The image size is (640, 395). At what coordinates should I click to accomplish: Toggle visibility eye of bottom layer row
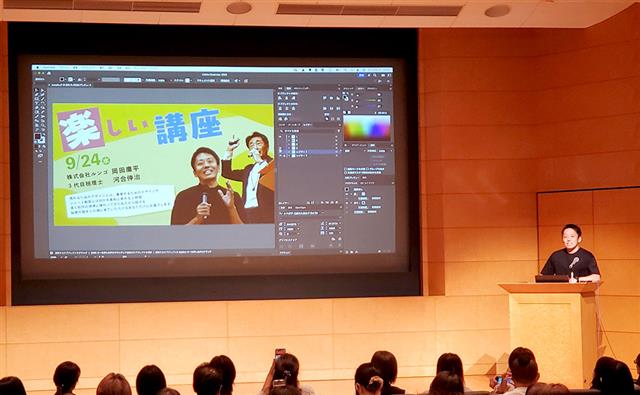(280, 155)
